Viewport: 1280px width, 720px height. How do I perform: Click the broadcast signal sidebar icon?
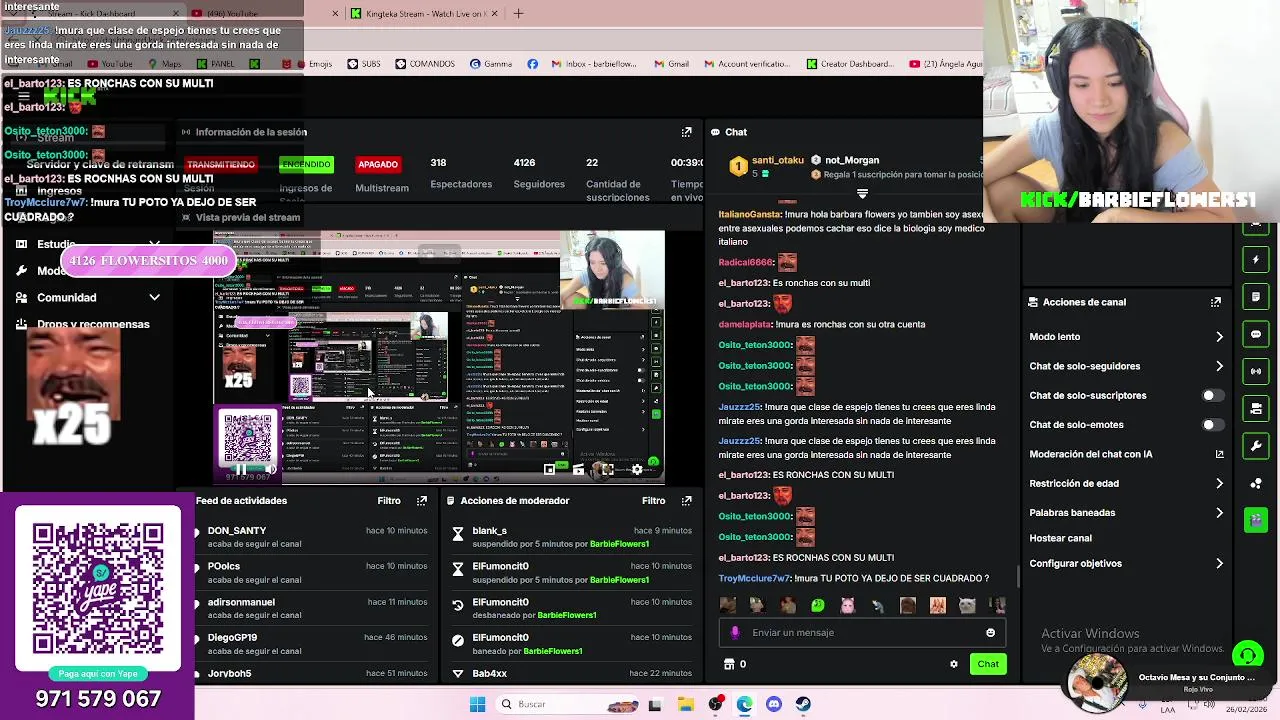coord(1256,371)
